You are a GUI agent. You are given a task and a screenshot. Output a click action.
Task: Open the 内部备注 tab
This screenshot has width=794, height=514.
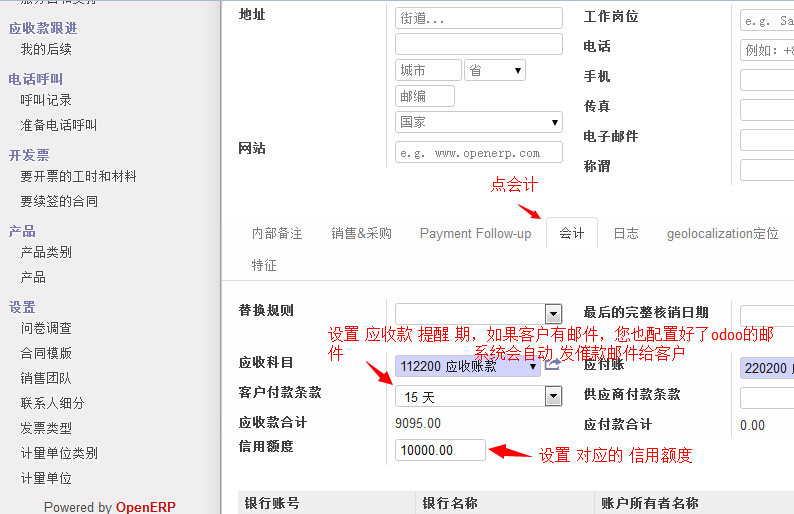(x=277, y=233)
